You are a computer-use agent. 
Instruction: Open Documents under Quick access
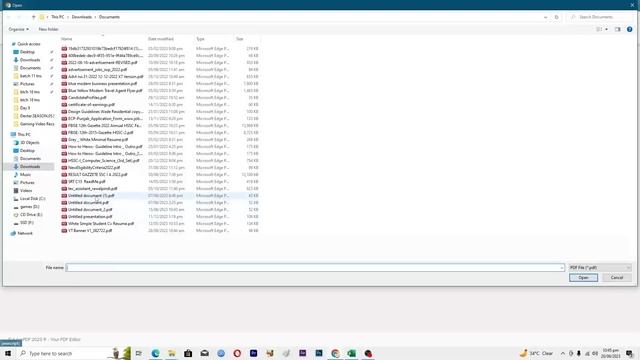point(30,68)
